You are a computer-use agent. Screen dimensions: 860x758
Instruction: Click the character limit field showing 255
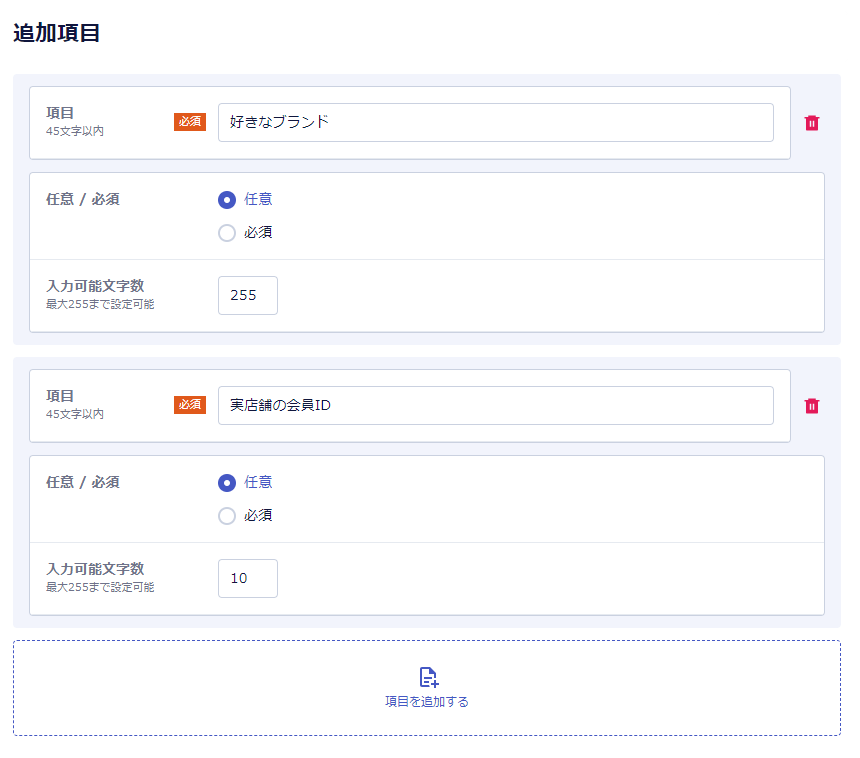tap(247, 295)
